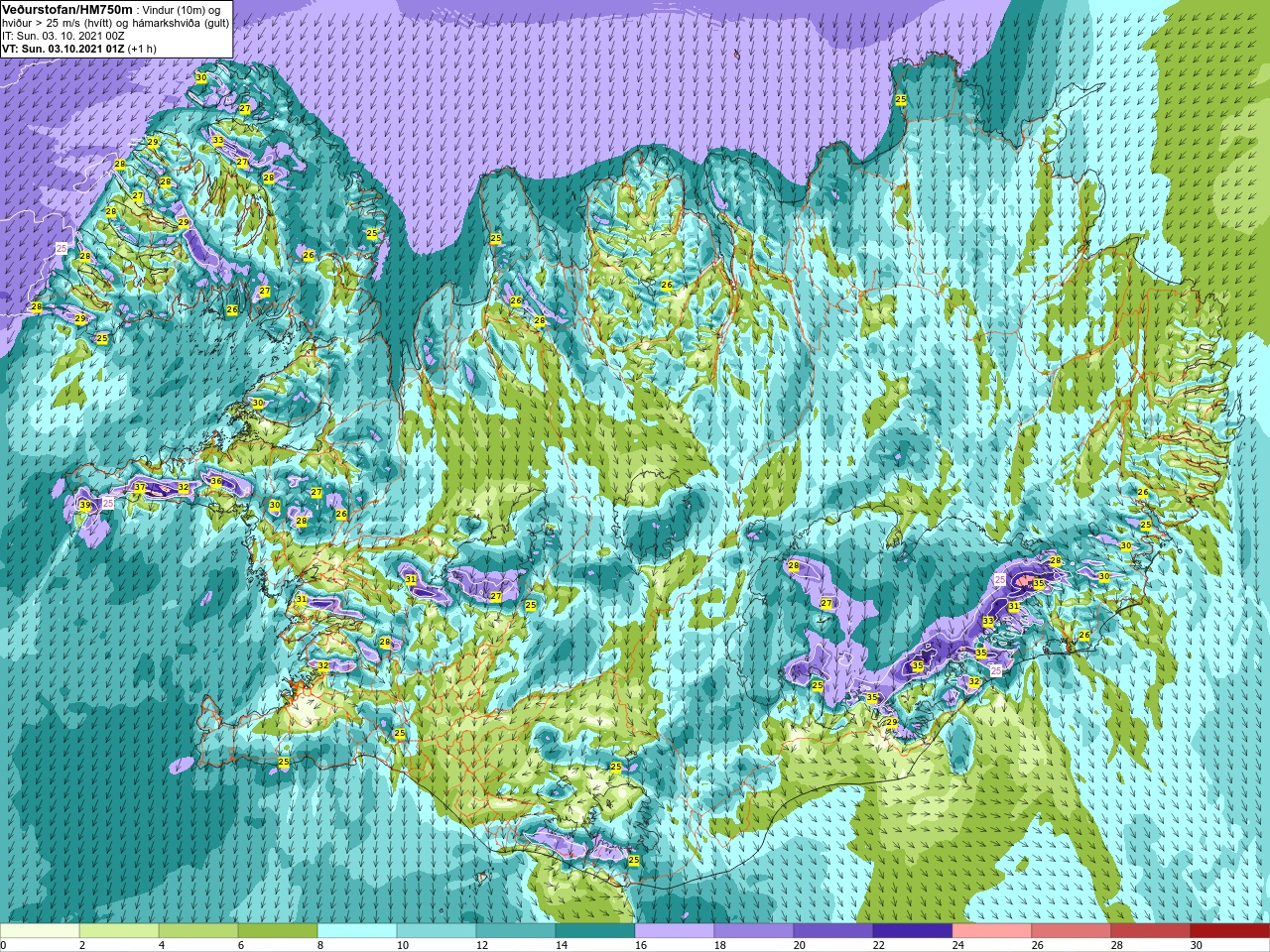Click the 4–6 m/s green legend swatch
The width and height of the screenshot is (1270, 952).
(x=198, y=931)
